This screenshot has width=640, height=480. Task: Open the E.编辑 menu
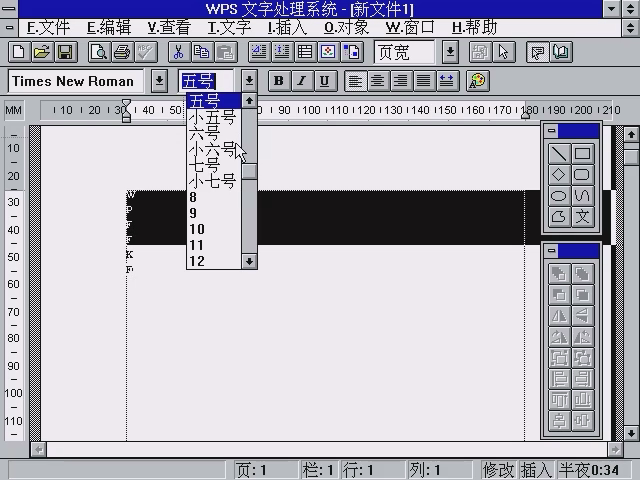109,28
